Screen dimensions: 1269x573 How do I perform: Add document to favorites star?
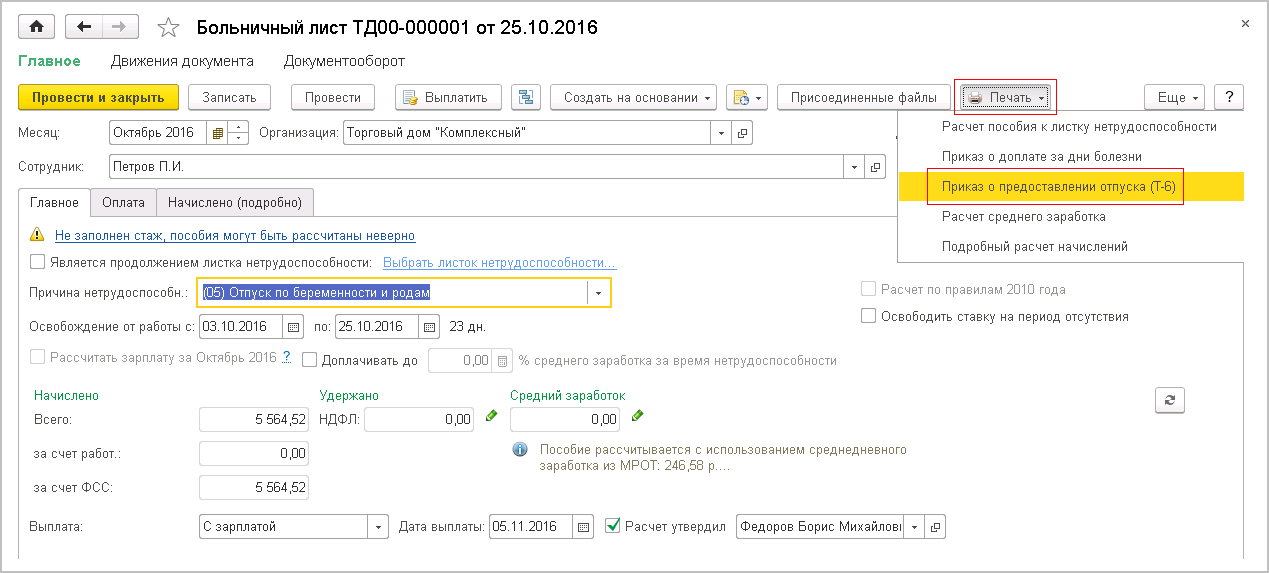pyautogui.click(x=168, y=28)
